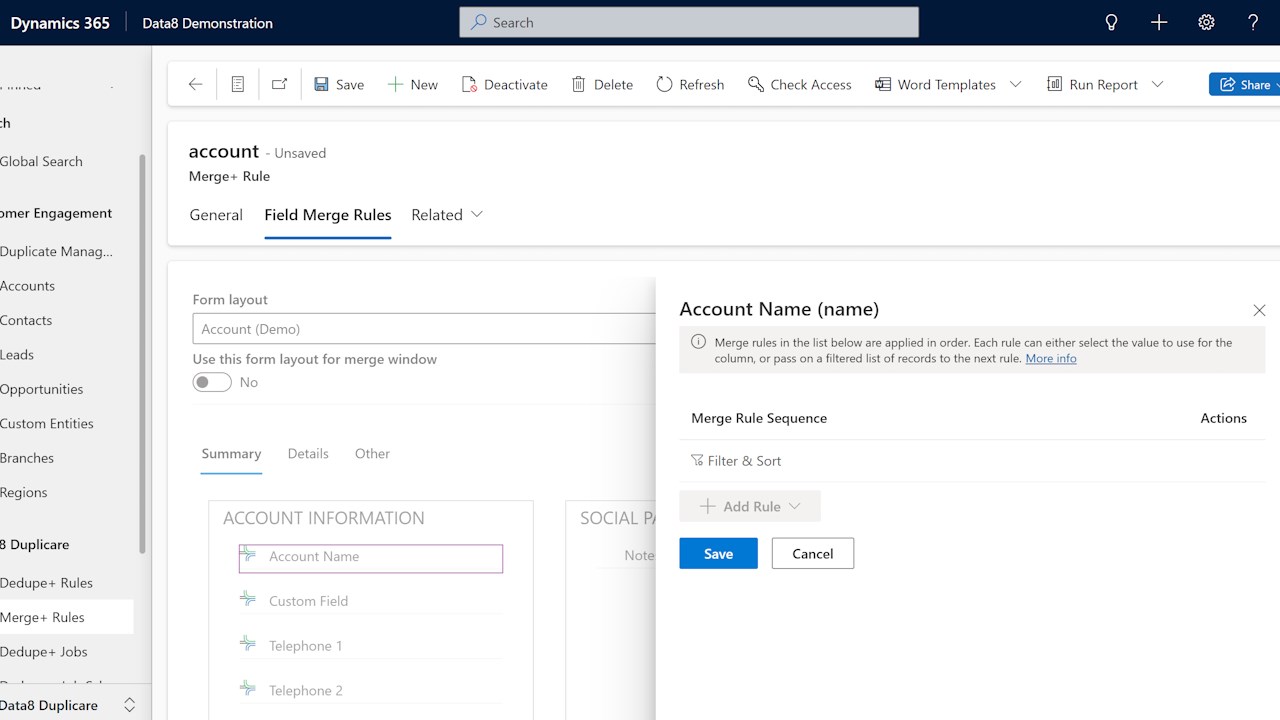The width and height of the screenshot is (1280, 720).
Task: Open record in new window icon
Action: [279, 84]
